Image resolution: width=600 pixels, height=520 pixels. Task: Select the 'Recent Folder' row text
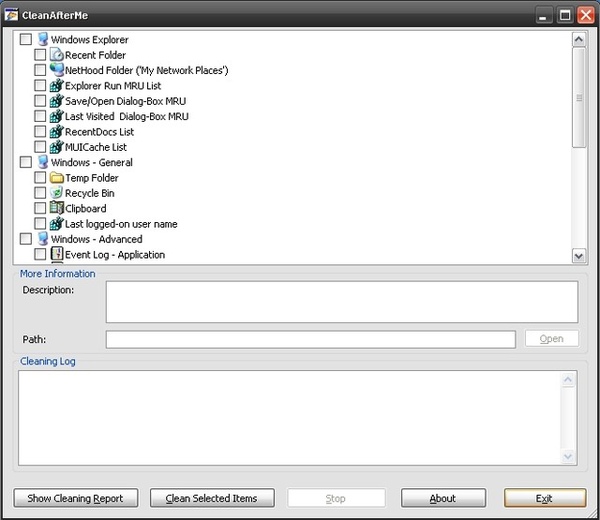[x=95, y=55]
